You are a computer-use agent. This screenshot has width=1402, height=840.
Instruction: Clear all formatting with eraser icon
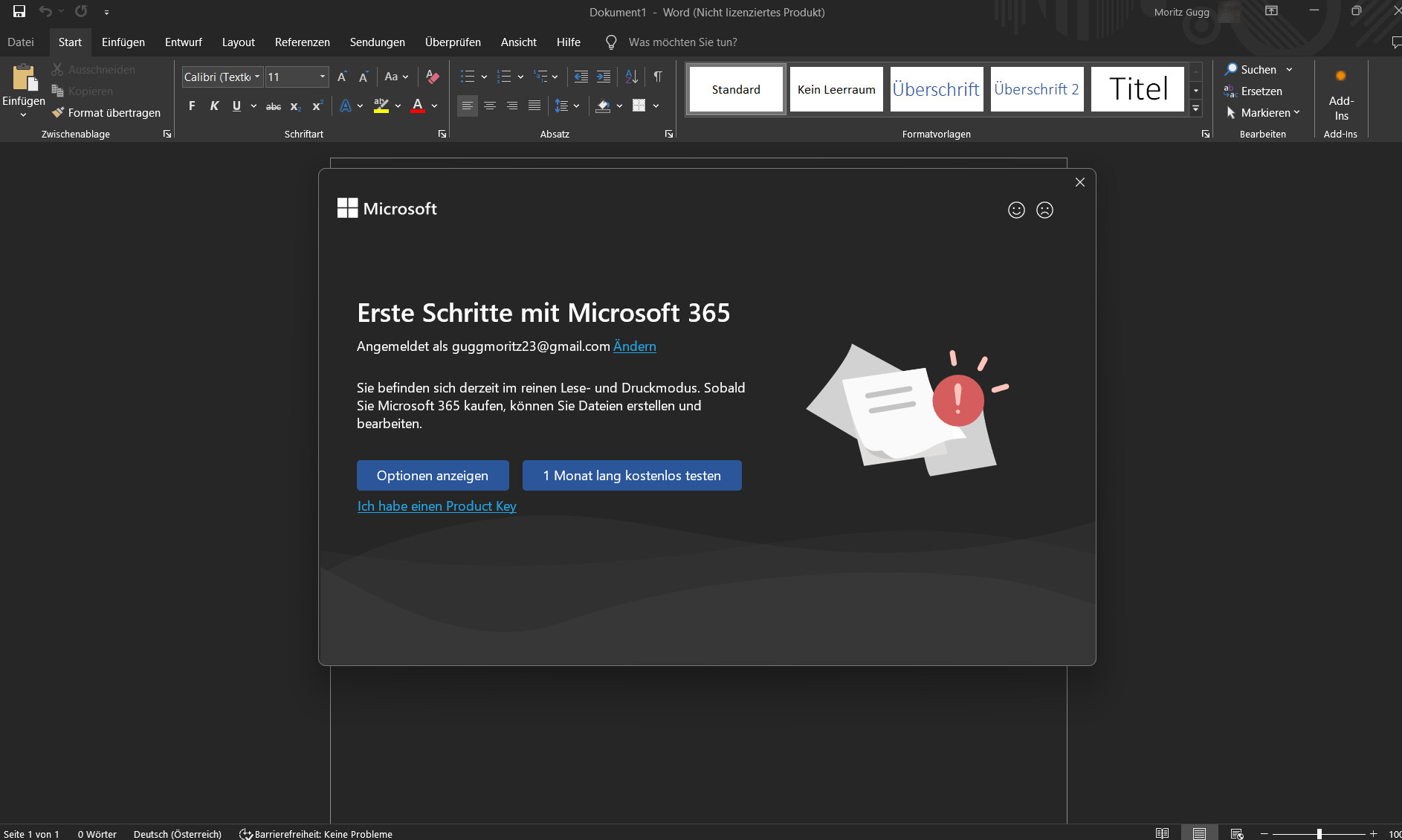[432, 77]
